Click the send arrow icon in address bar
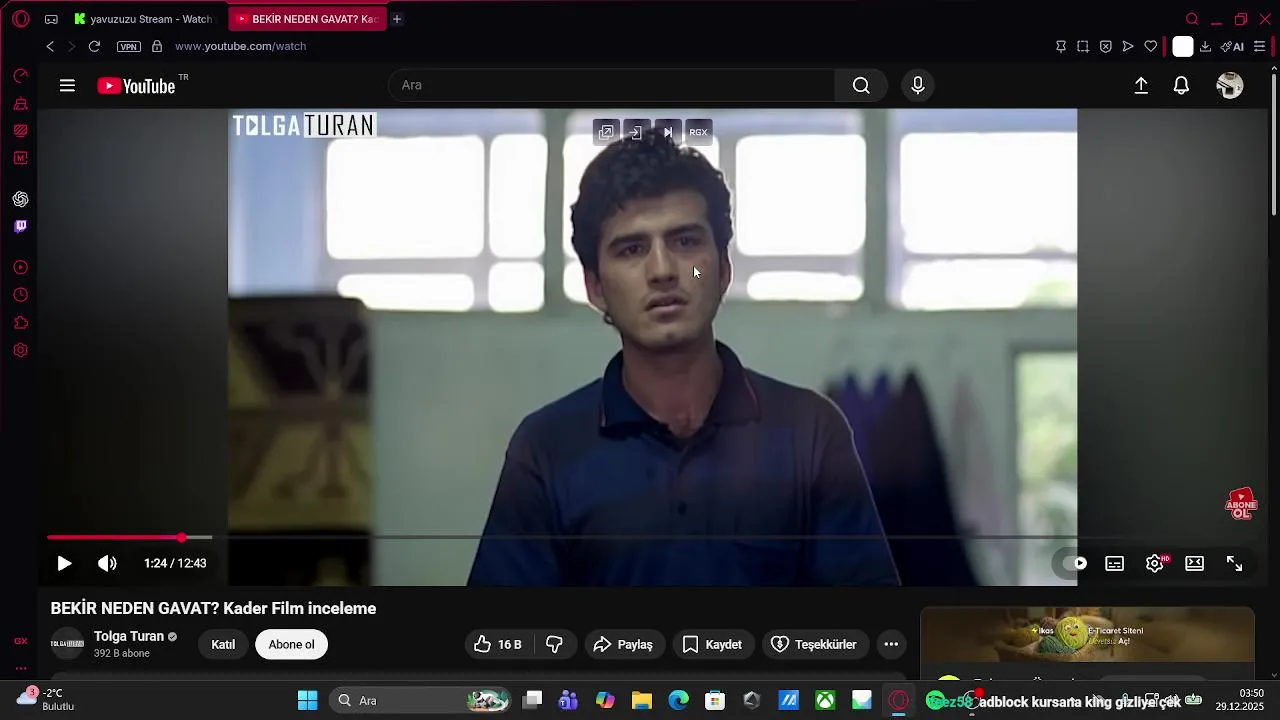Screen dimensions: 1280x720 [1128, 46]
